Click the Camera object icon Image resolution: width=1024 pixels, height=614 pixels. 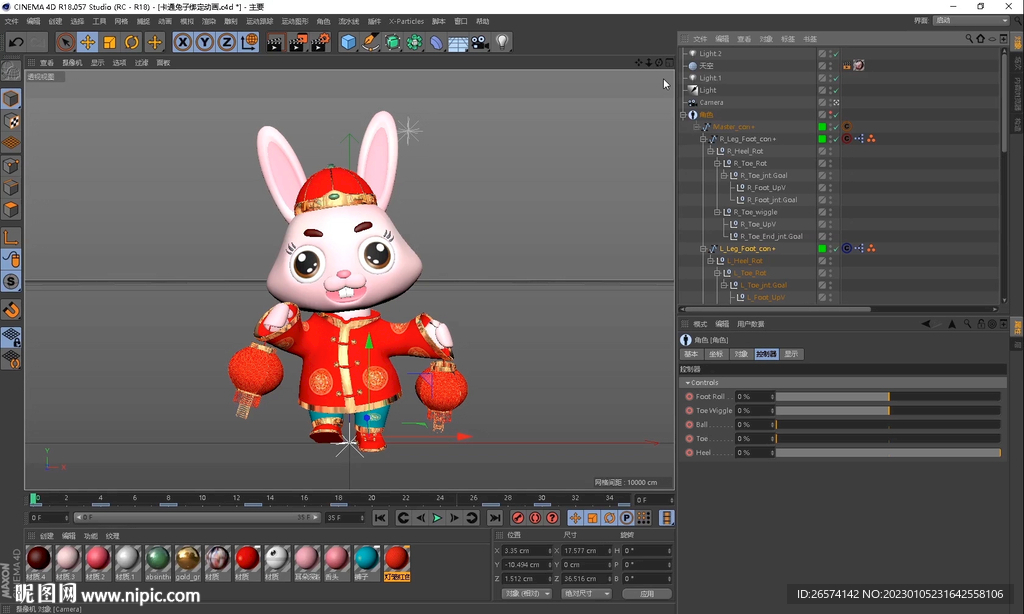pyautogui.click(x=480, y=42)
